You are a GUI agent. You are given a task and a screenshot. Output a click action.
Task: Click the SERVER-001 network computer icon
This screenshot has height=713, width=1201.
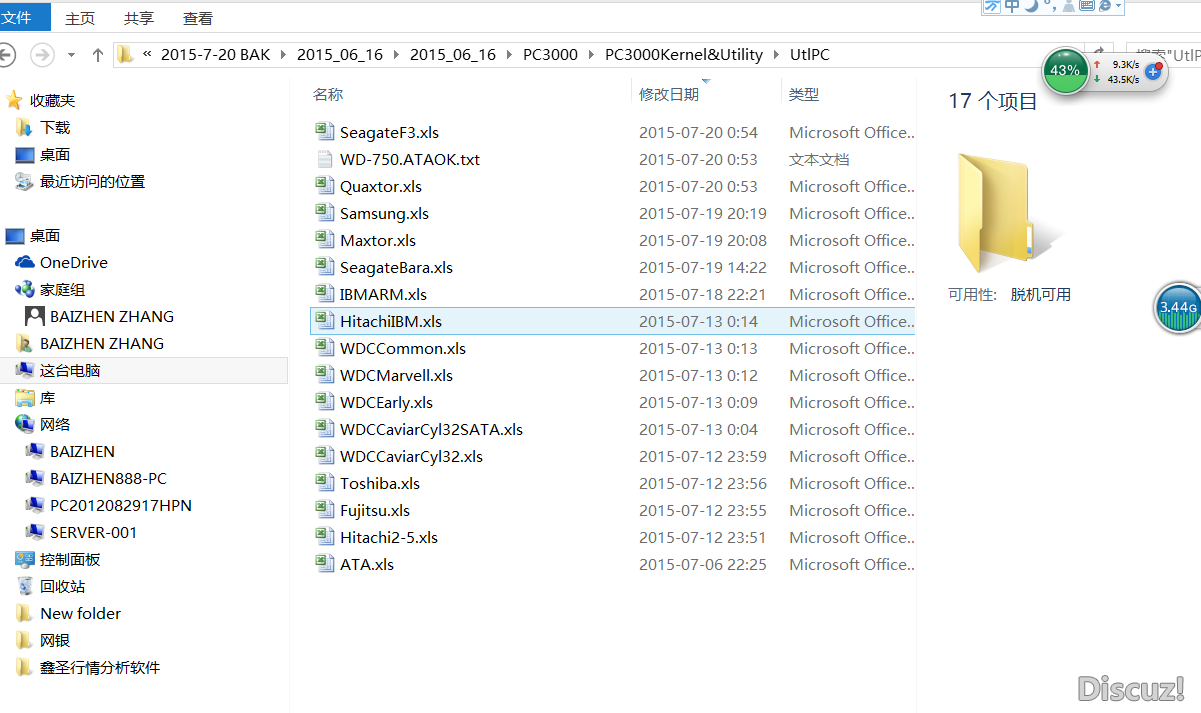tap(34, 532)
